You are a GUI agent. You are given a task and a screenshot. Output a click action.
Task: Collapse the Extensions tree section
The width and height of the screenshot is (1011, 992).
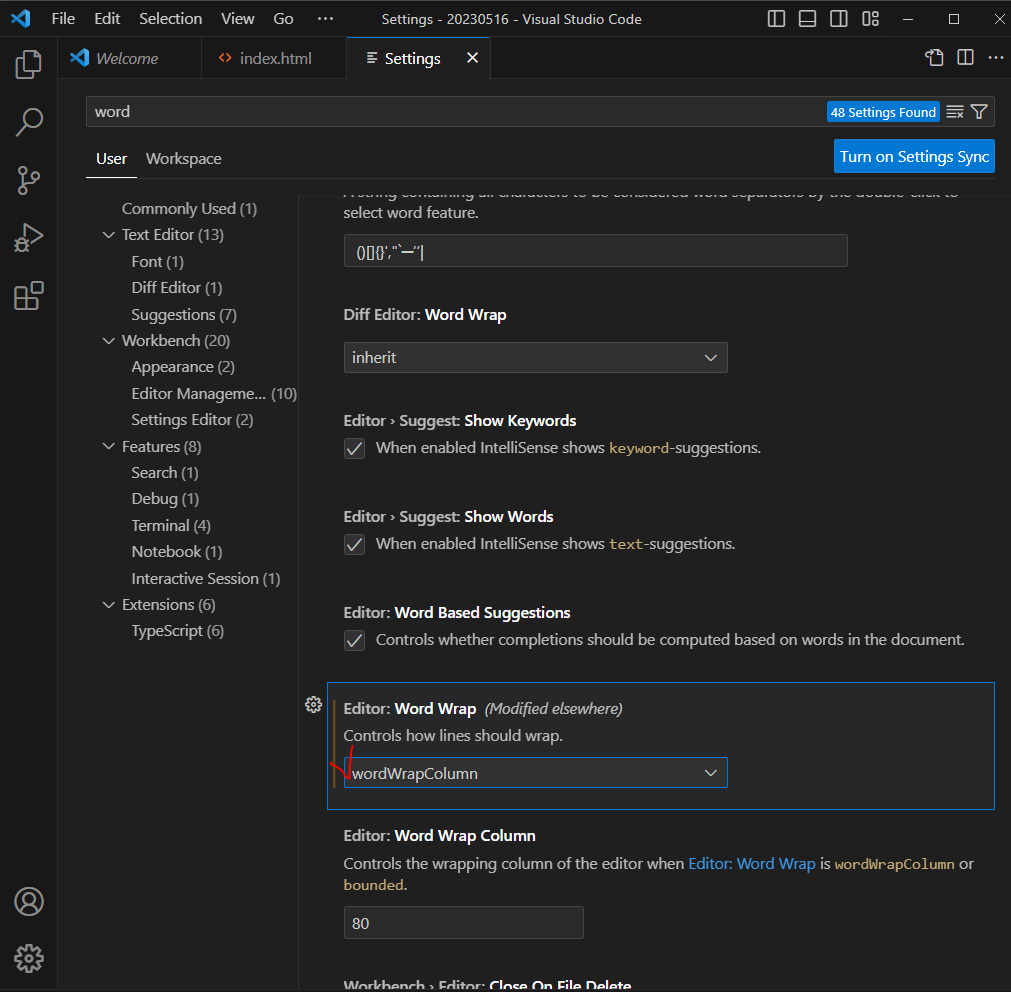click(x=108, y=605)
